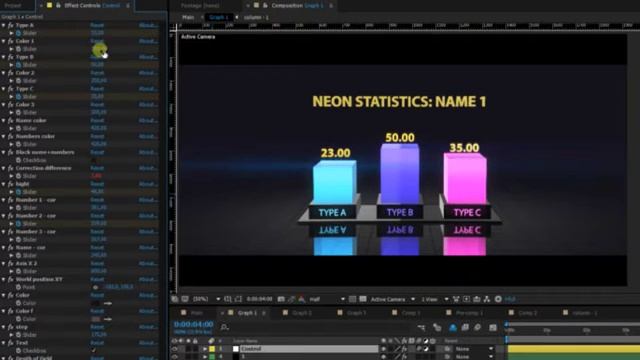Open the Control layer parent None dropdown

coord(474,349)
